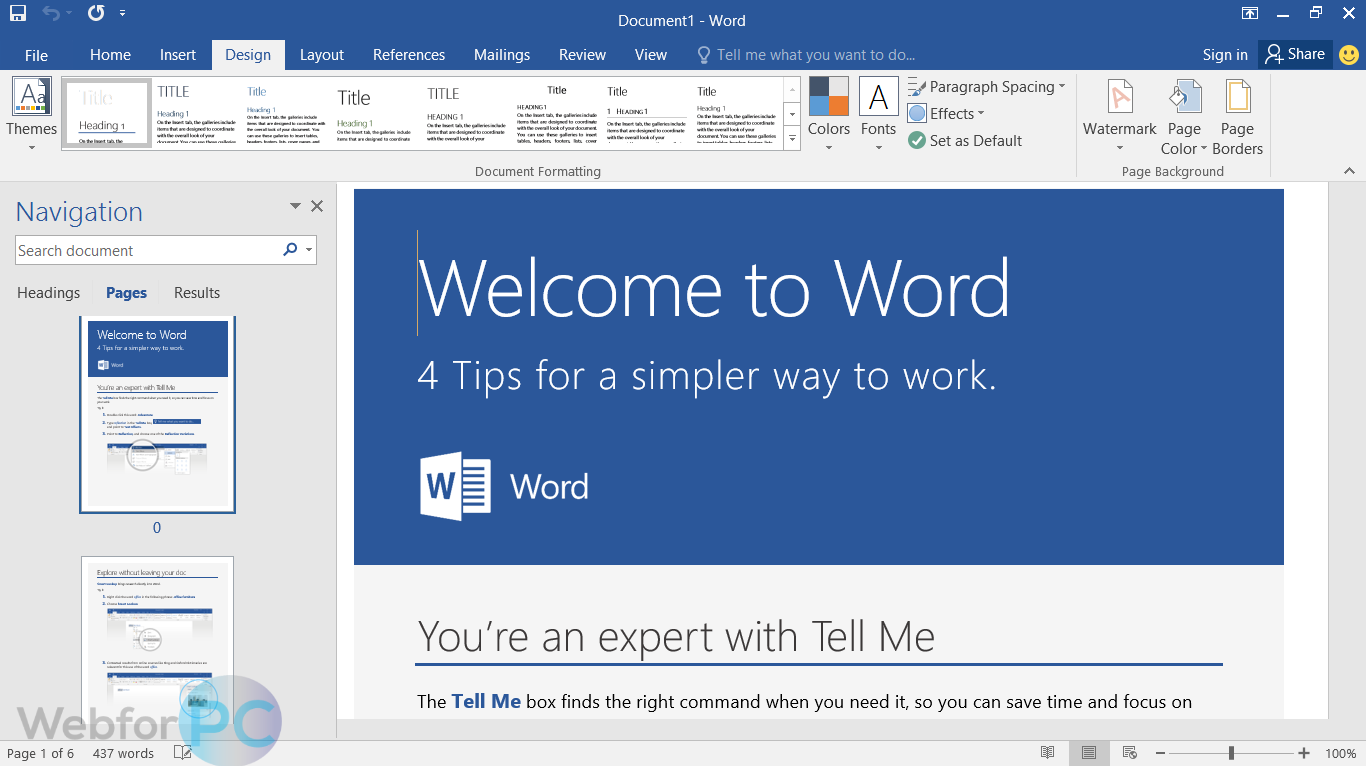The width and height of the screenshot is (1366, 766).
Task: Click the zoom in plus button
Action: click(1304, 753)
